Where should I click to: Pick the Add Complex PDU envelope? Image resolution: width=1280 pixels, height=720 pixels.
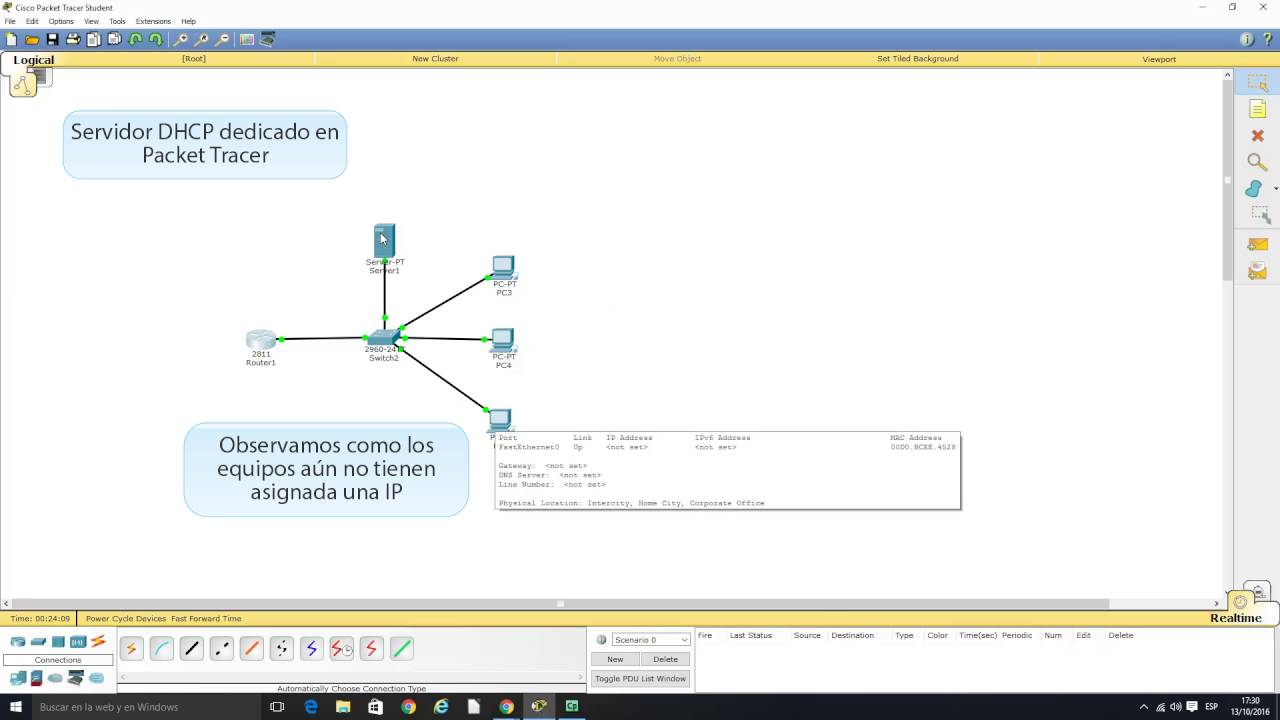[1257, 271]
